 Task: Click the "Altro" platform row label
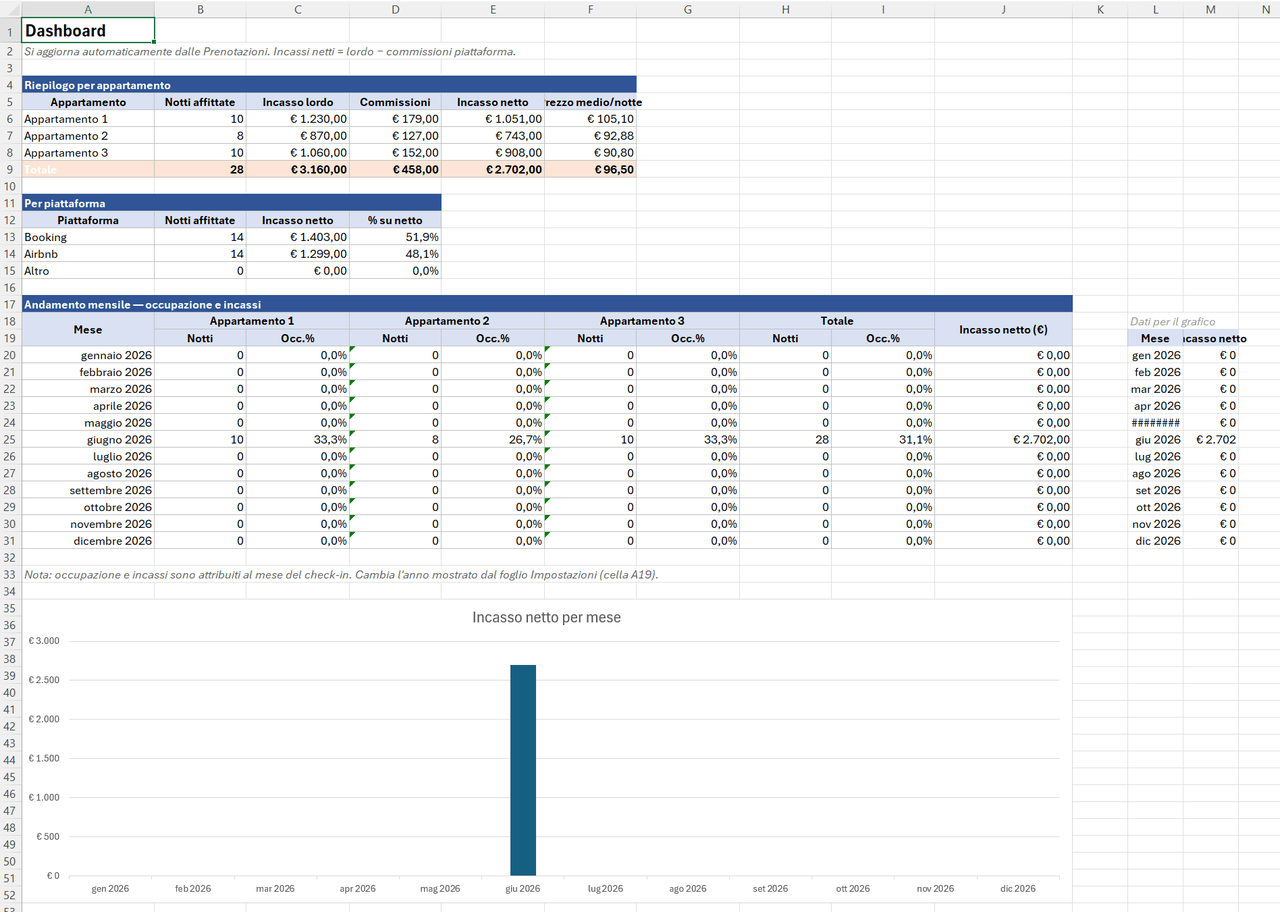(x=88, y=271)
